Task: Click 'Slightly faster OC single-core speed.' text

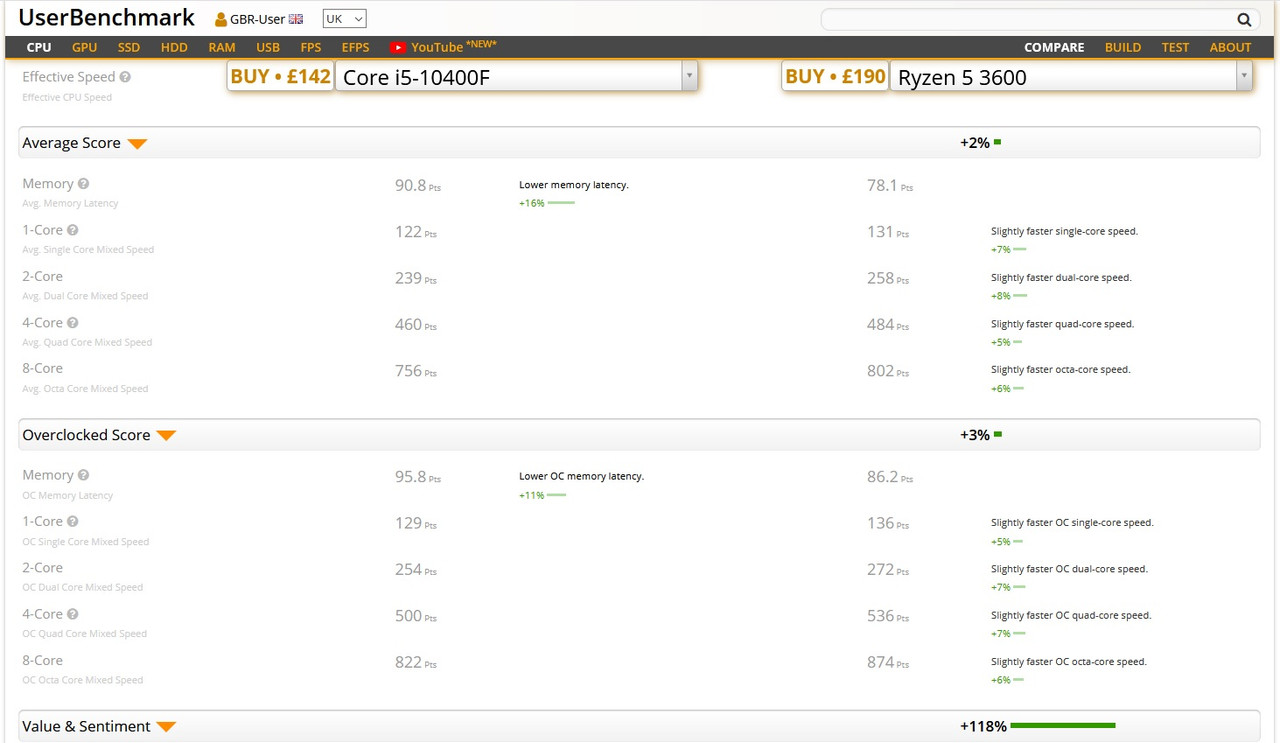Action: (x=1072, y=523)
